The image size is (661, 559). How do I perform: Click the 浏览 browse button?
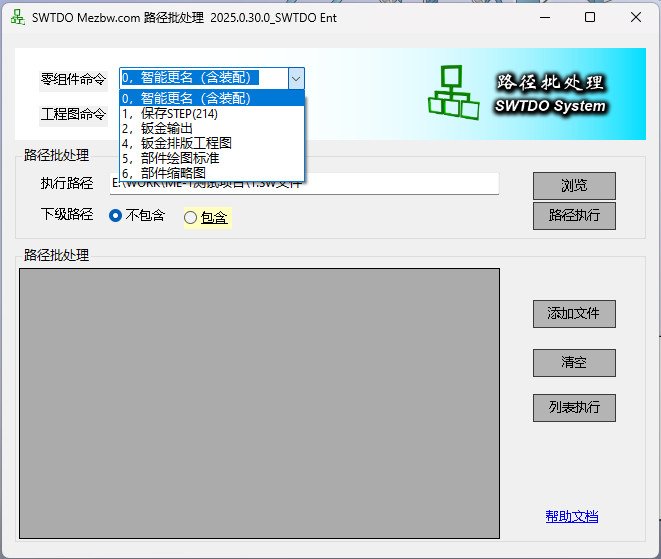pyautogui.click(x=573, y=186)
